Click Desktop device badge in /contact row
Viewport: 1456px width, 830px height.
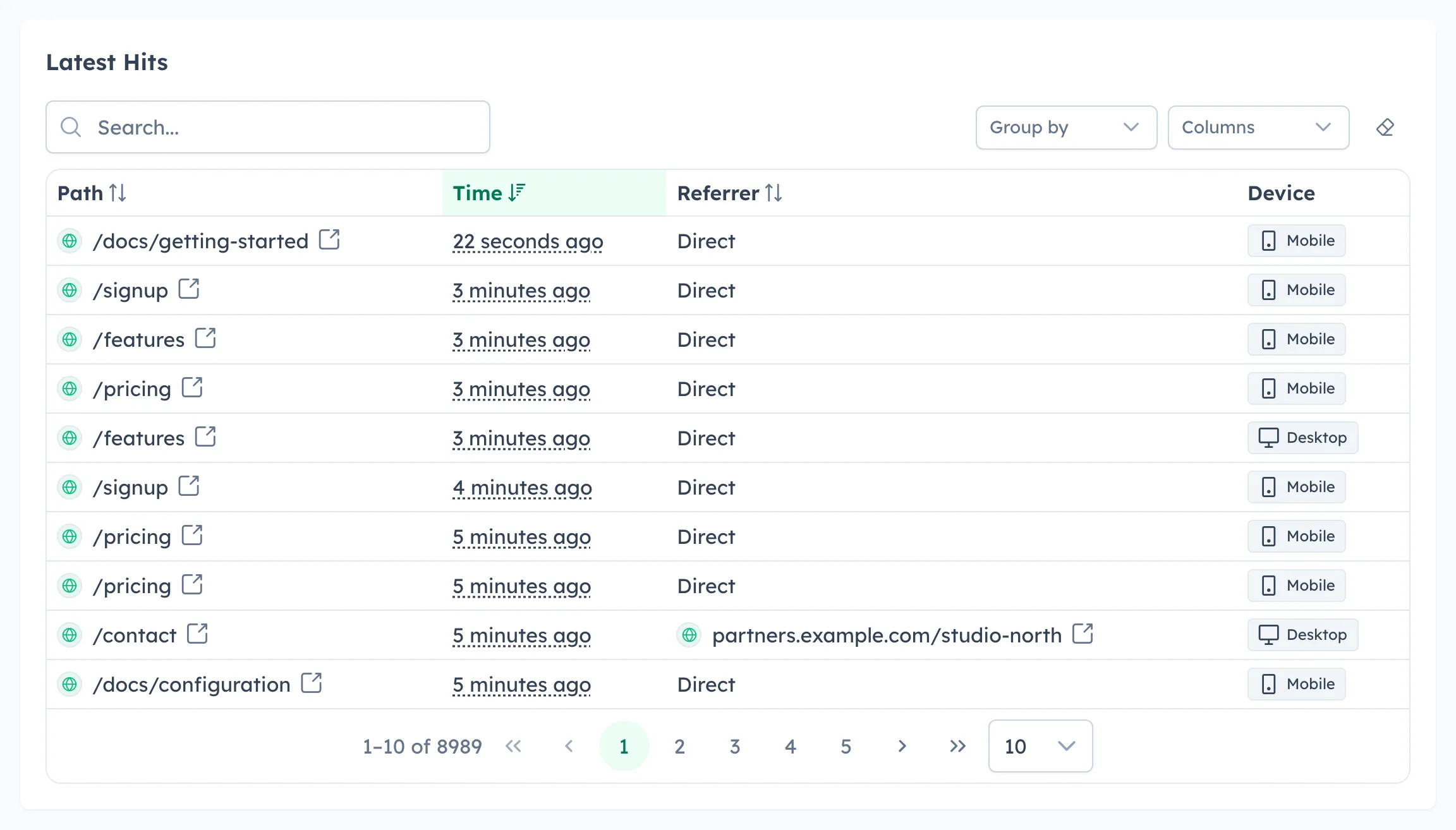[1302, 635]
